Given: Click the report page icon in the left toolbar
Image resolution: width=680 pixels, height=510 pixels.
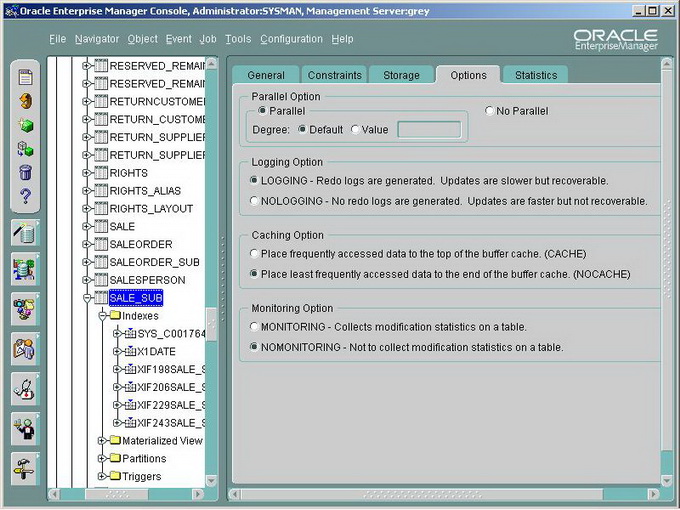Looking at the screenshot, I should (x=25, y=78).
